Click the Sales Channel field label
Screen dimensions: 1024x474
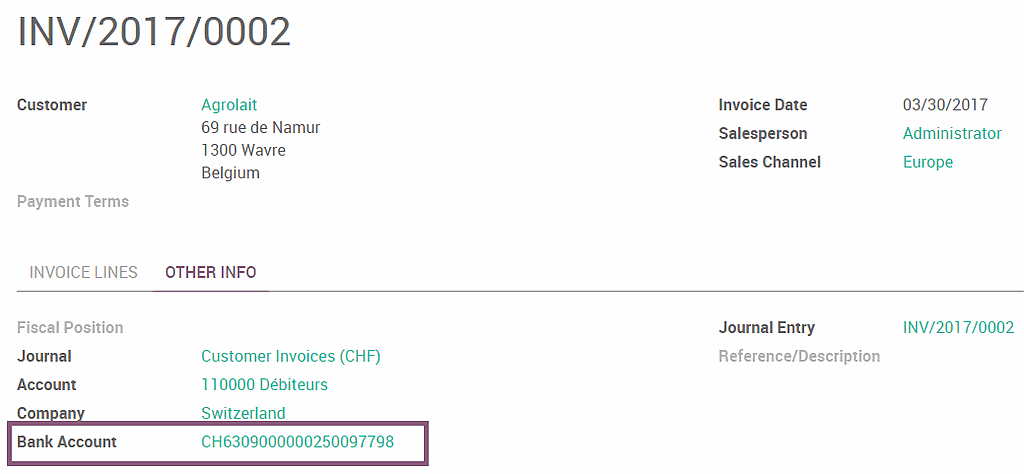tap(769, 162)
